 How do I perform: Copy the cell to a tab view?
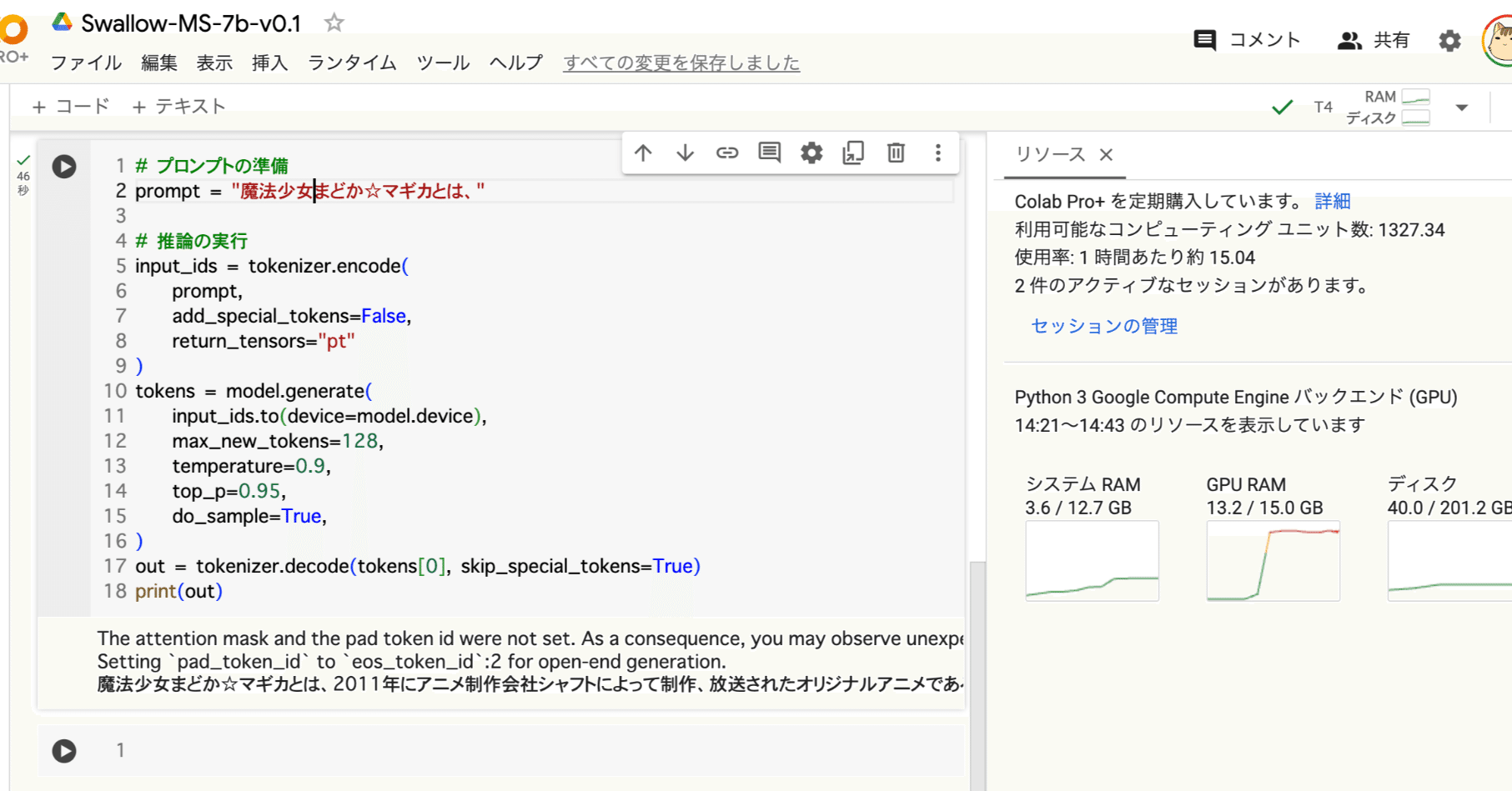coord(853,153)
